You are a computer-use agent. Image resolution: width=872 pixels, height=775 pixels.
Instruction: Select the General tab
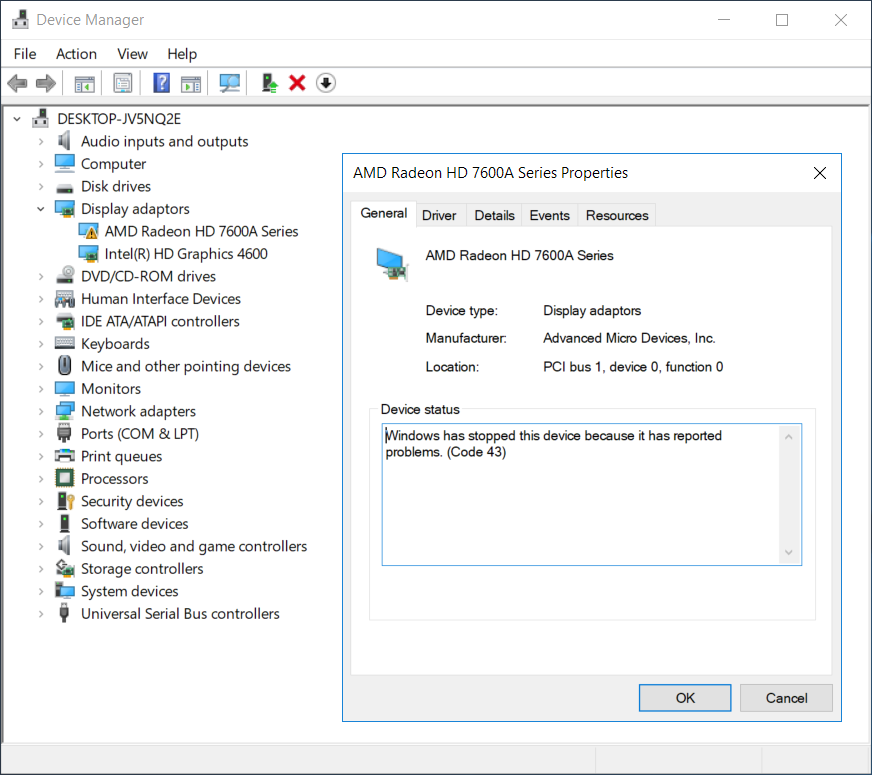coord(384,213)
